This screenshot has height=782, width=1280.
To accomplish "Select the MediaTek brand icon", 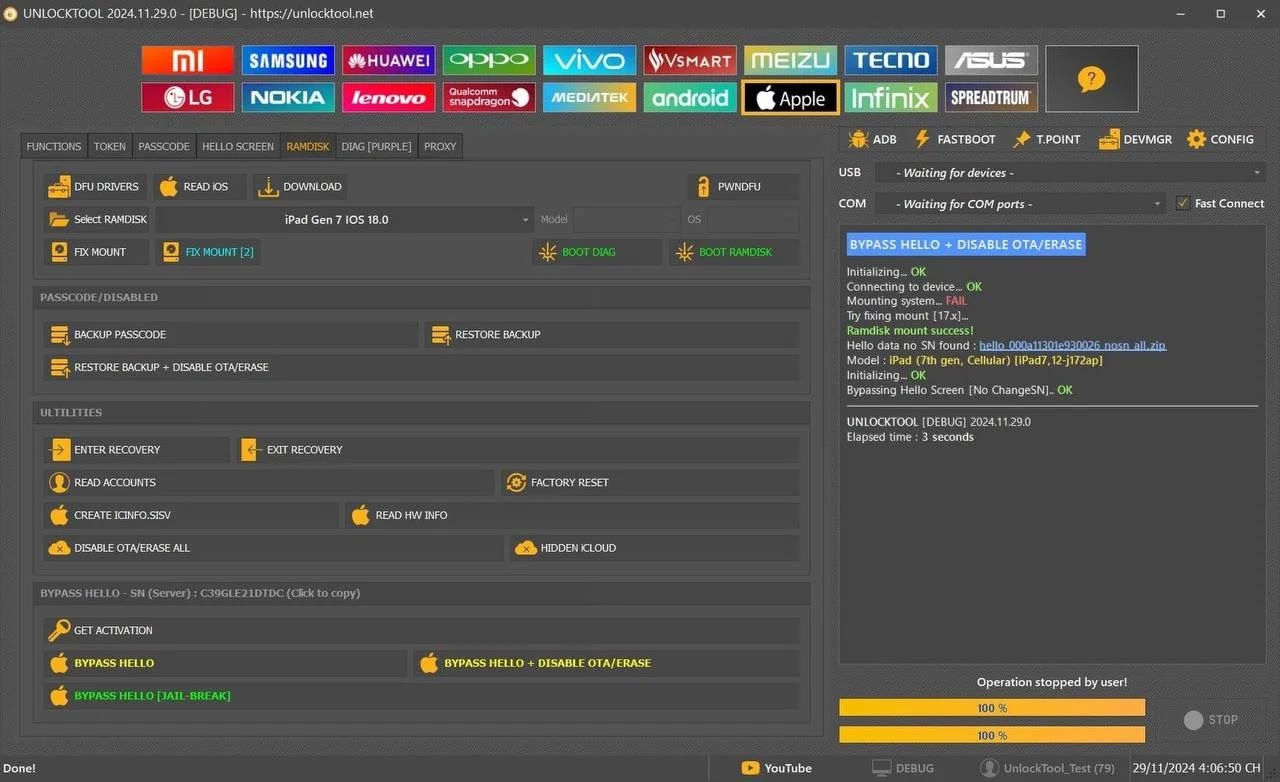I will click(589, 97).
